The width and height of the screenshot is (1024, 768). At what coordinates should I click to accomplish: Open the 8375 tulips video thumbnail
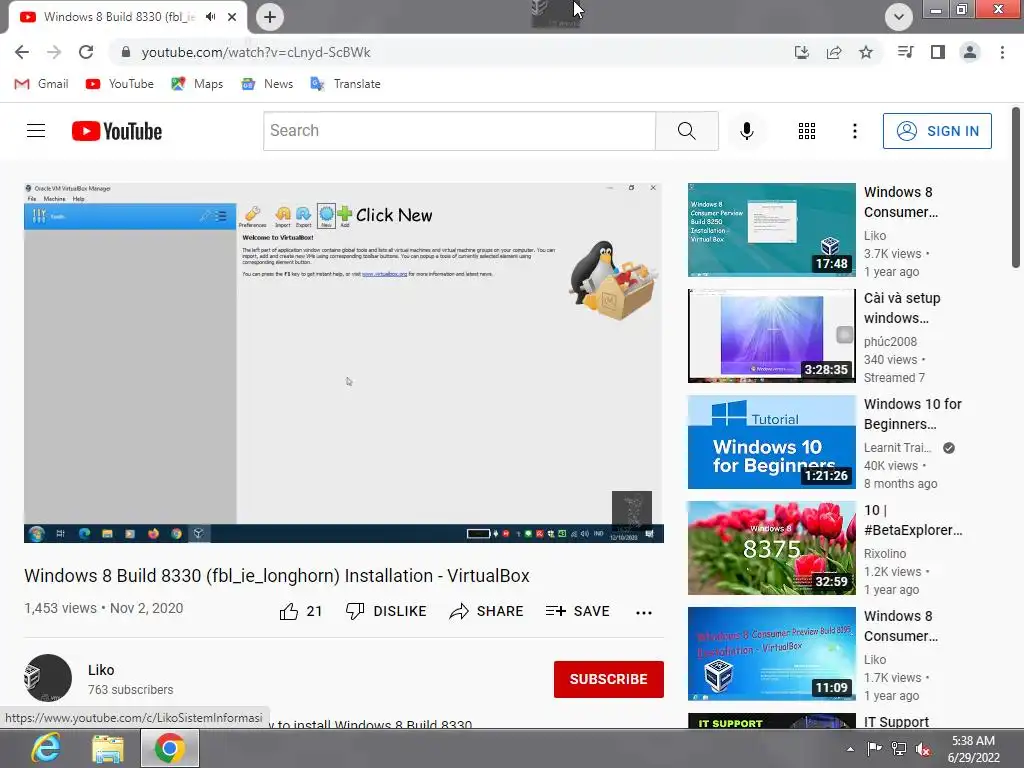[771, 548]
